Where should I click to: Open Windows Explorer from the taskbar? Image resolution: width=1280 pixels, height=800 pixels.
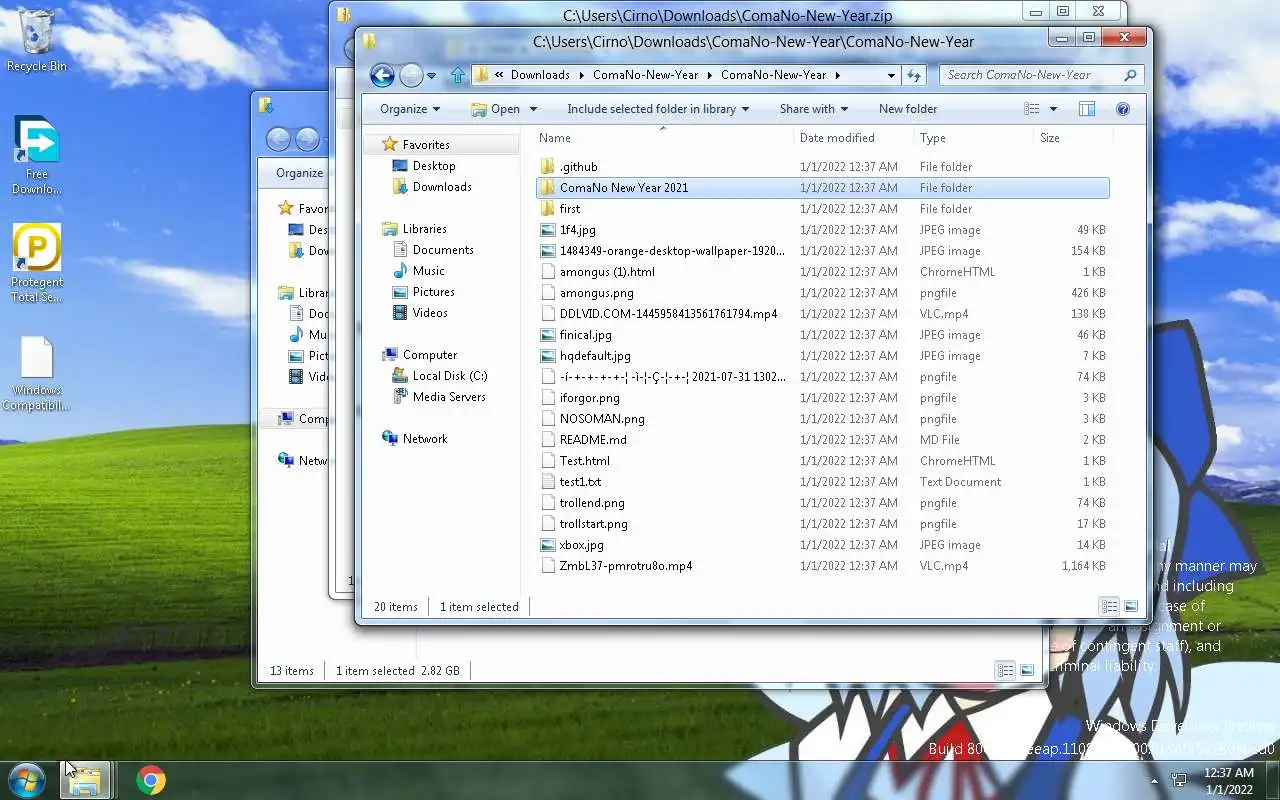[85, 780]
